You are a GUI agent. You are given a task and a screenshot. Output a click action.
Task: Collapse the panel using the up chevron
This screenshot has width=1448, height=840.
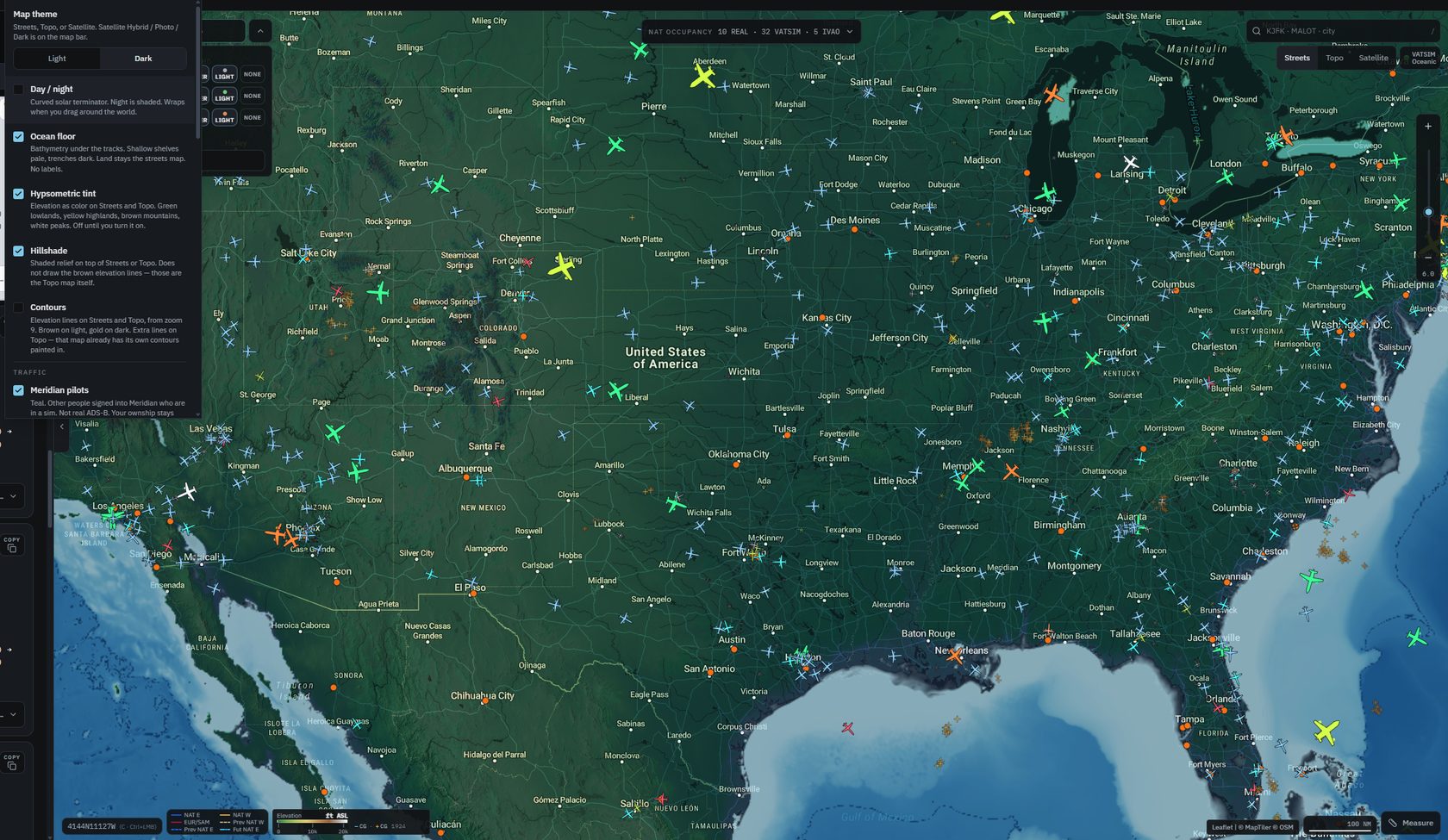[260, 32]
